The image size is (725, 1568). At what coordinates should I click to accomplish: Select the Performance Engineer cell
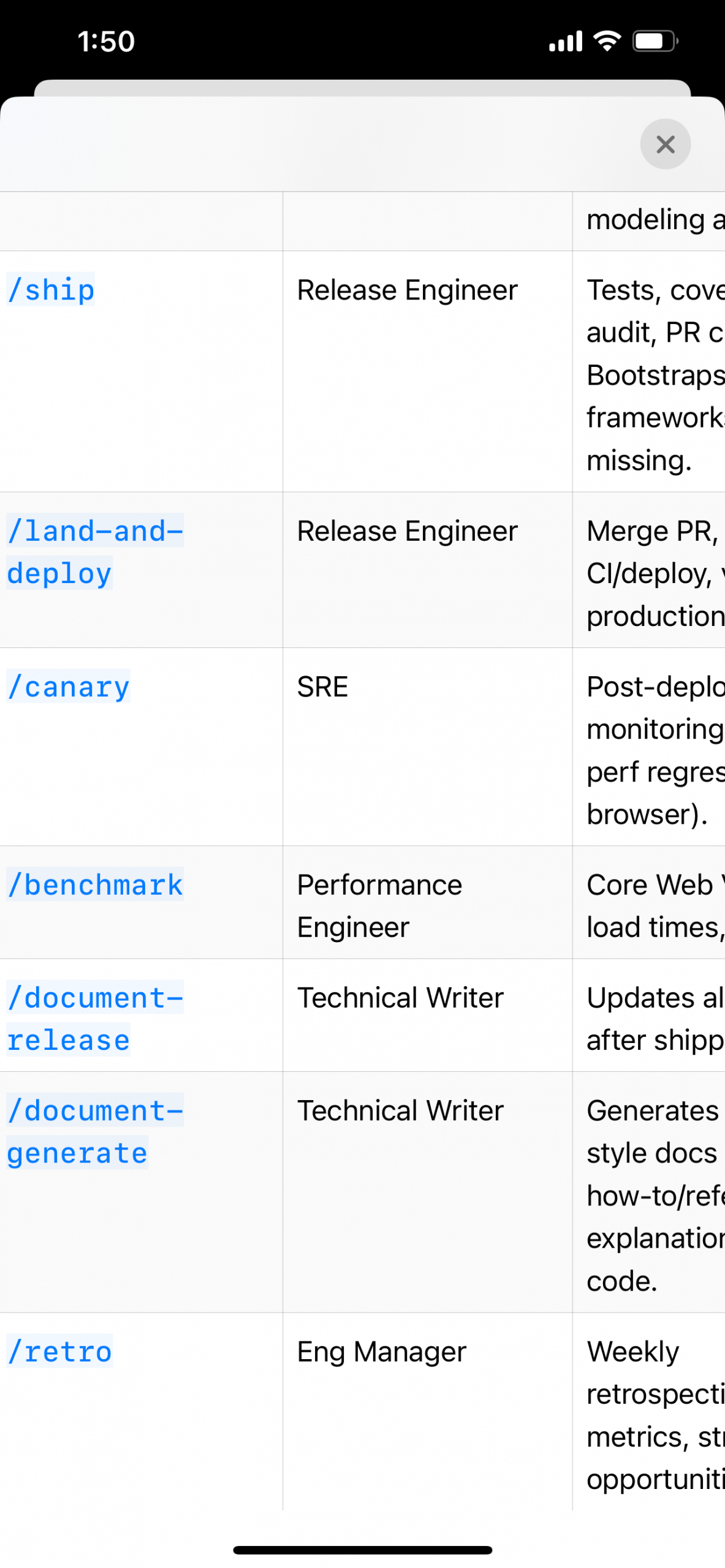click(x=427, y=902)
